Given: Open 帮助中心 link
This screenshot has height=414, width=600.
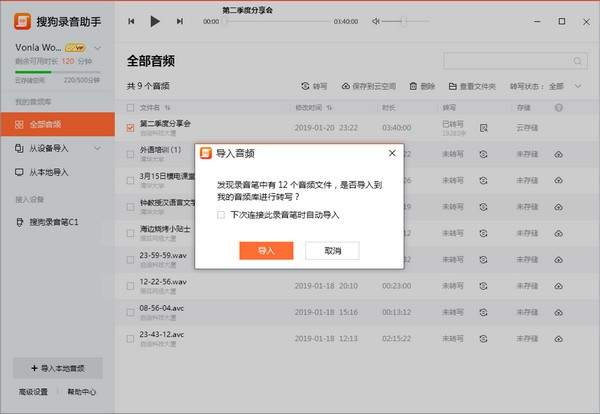Looking at the screenshot, I should pos(82,391).
